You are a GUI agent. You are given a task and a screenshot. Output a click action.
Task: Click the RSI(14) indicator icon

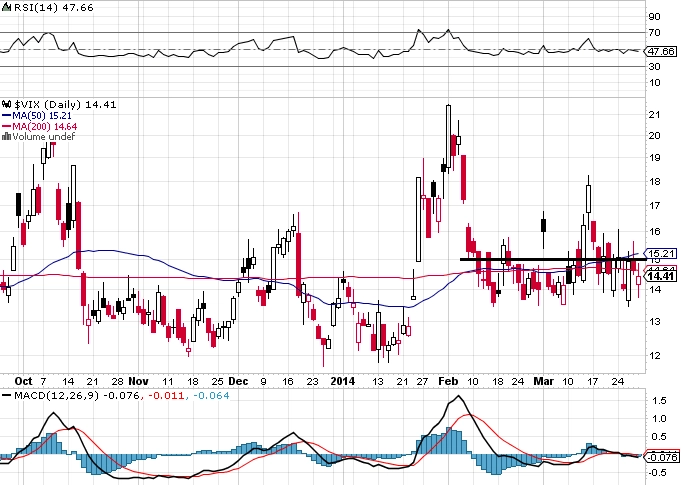(x=7, y=7)
